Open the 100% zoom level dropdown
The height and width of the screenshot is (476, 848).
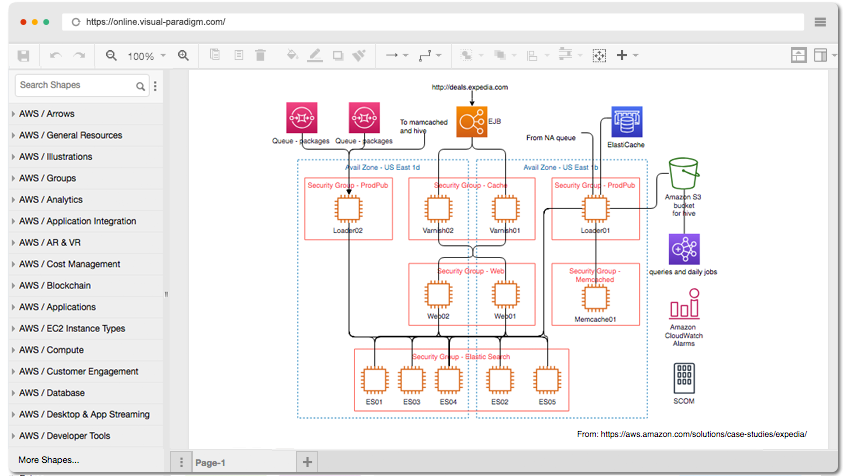pyautogui.click(x=146, y=56)
